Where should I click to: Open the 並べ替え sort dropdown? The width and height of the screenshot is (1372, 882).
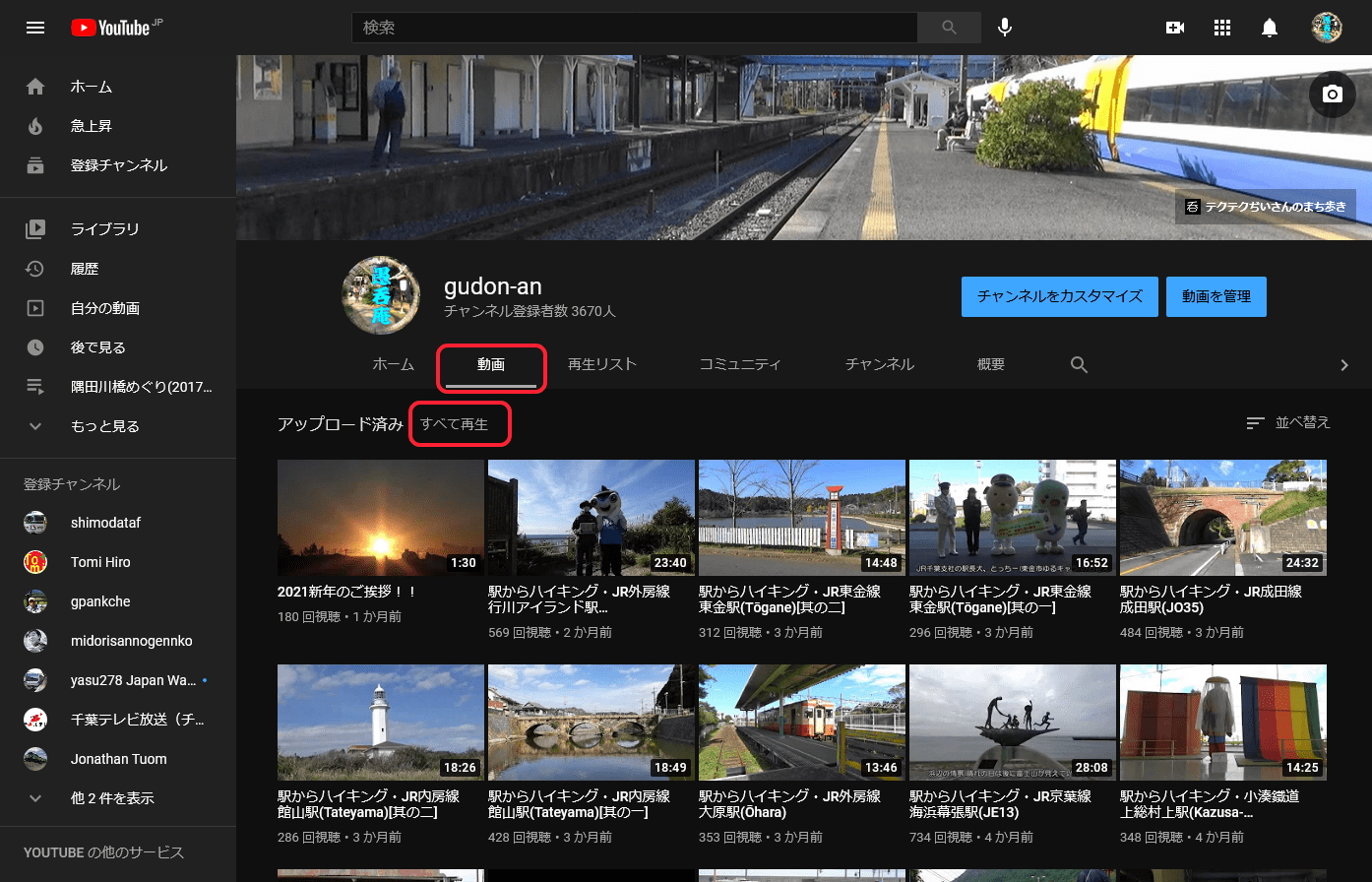click(1288, 422)
